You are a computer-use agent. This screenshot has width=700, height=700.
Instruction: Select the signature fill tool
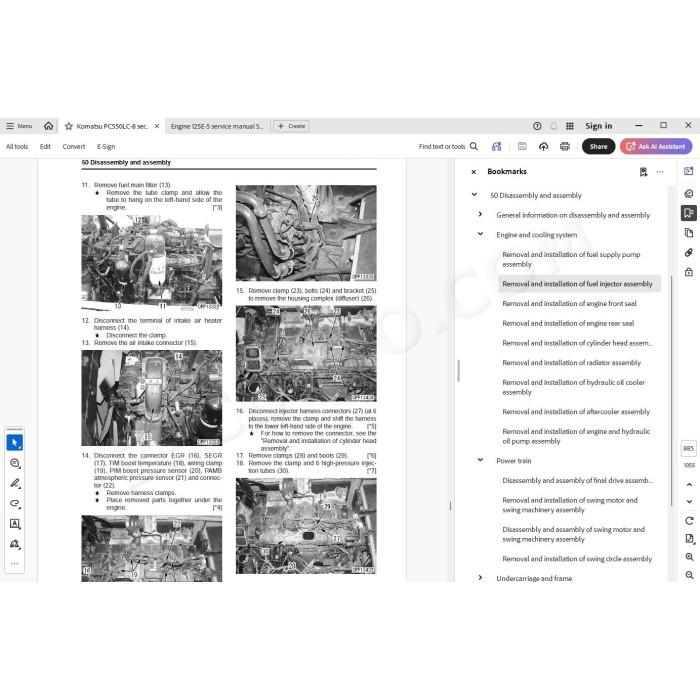15,544
